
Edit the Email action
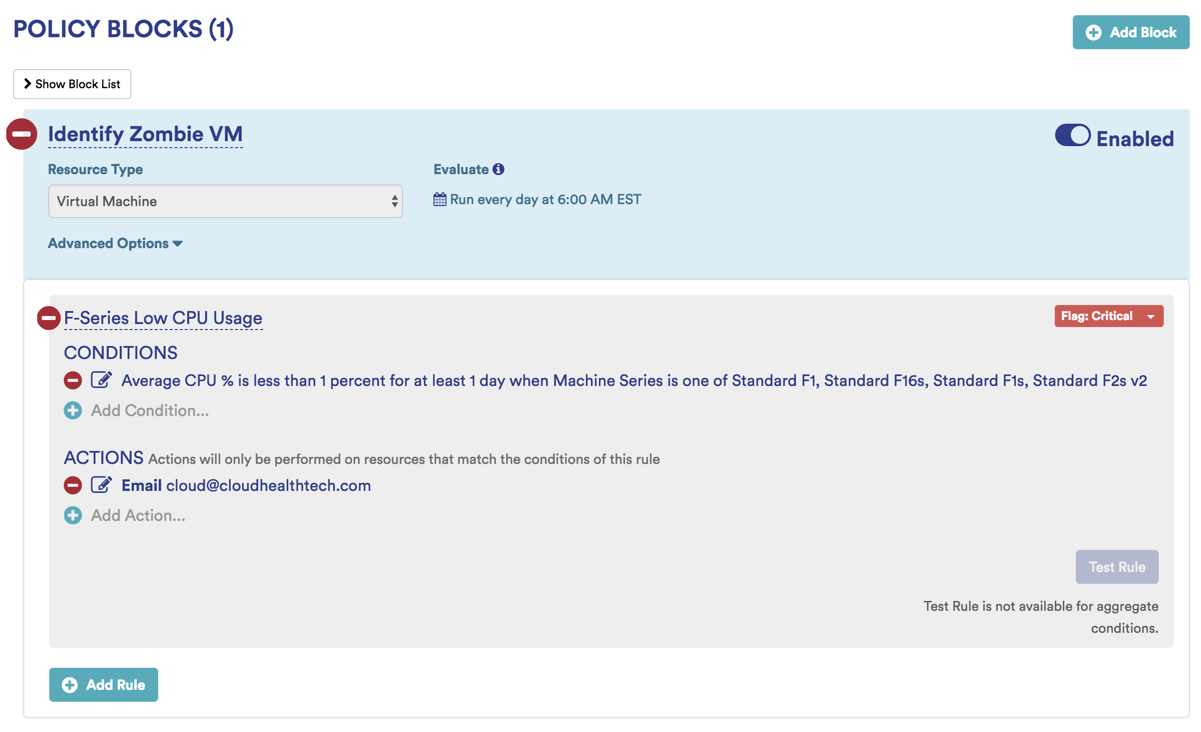(x=101, y=485)
